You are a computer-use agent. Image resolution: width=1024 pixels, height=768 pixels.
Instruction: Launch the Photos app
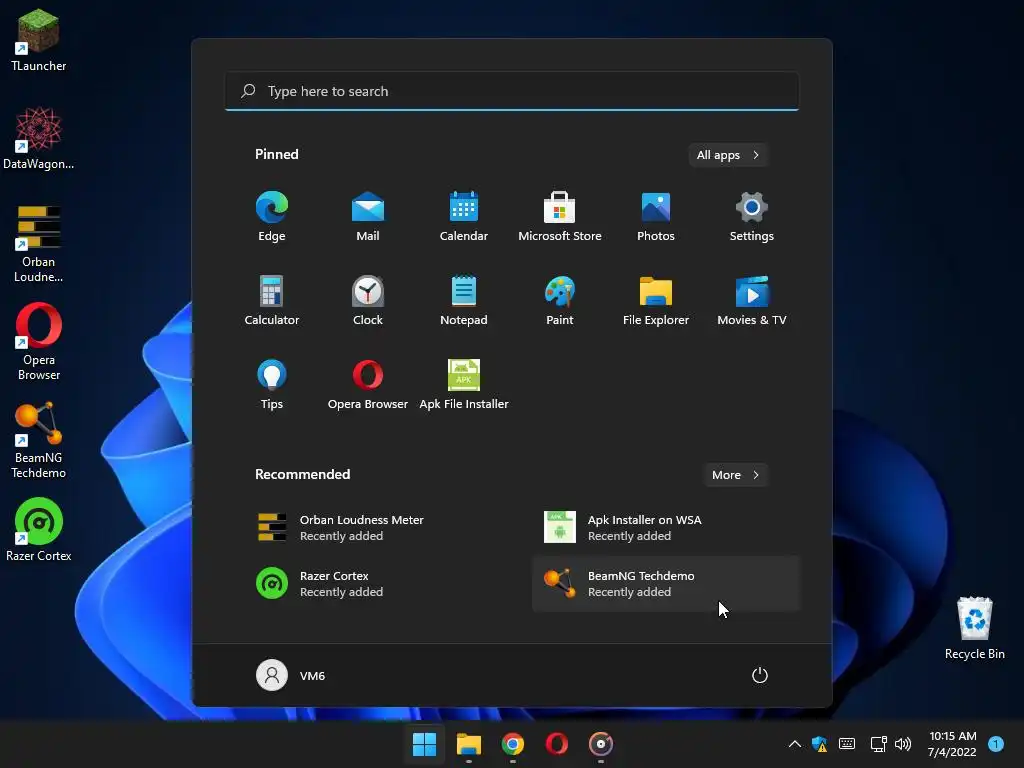(x=656, y=217)
